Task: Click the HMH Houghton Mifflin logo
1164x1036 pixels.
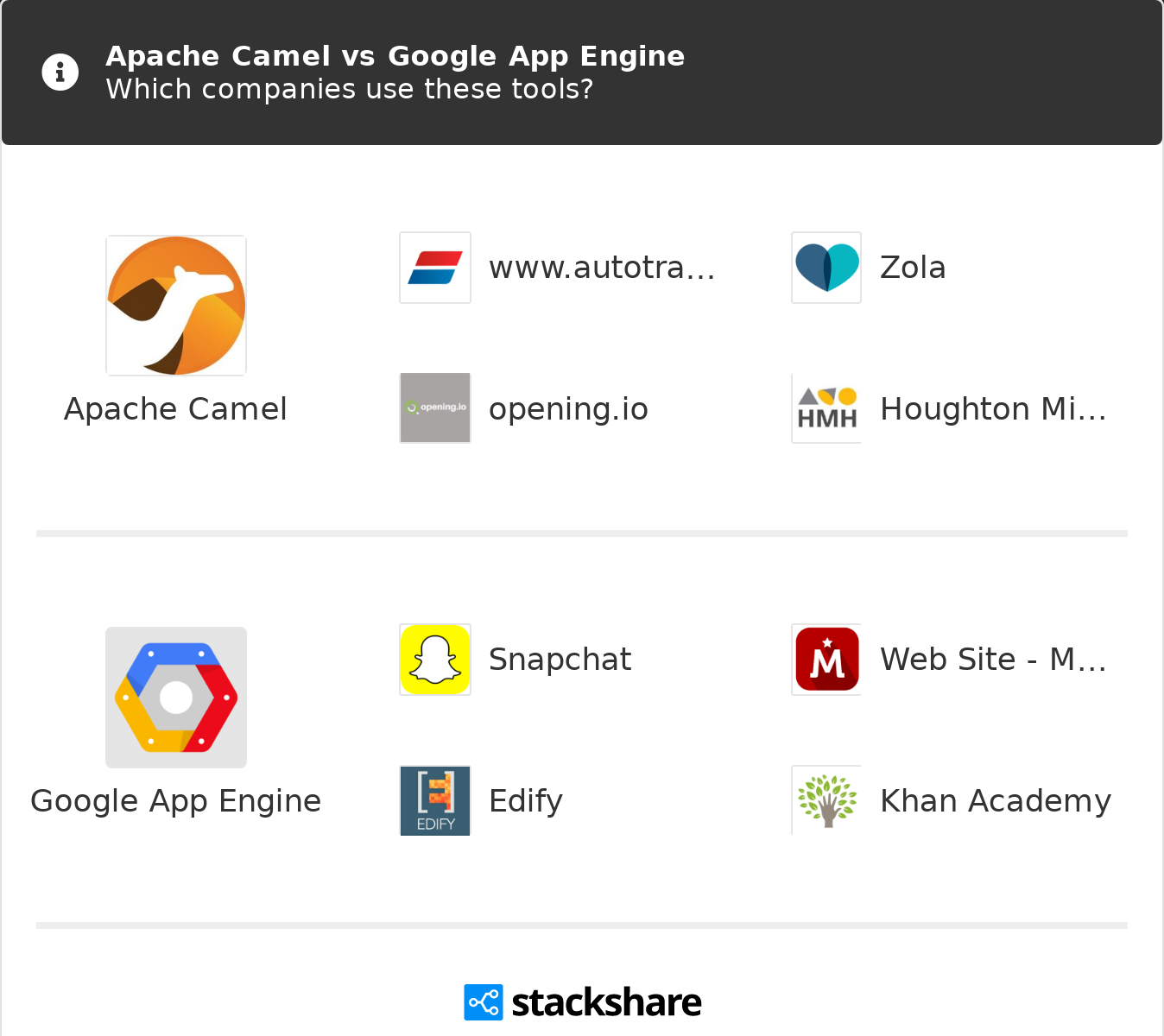Action: click(826, 408)
